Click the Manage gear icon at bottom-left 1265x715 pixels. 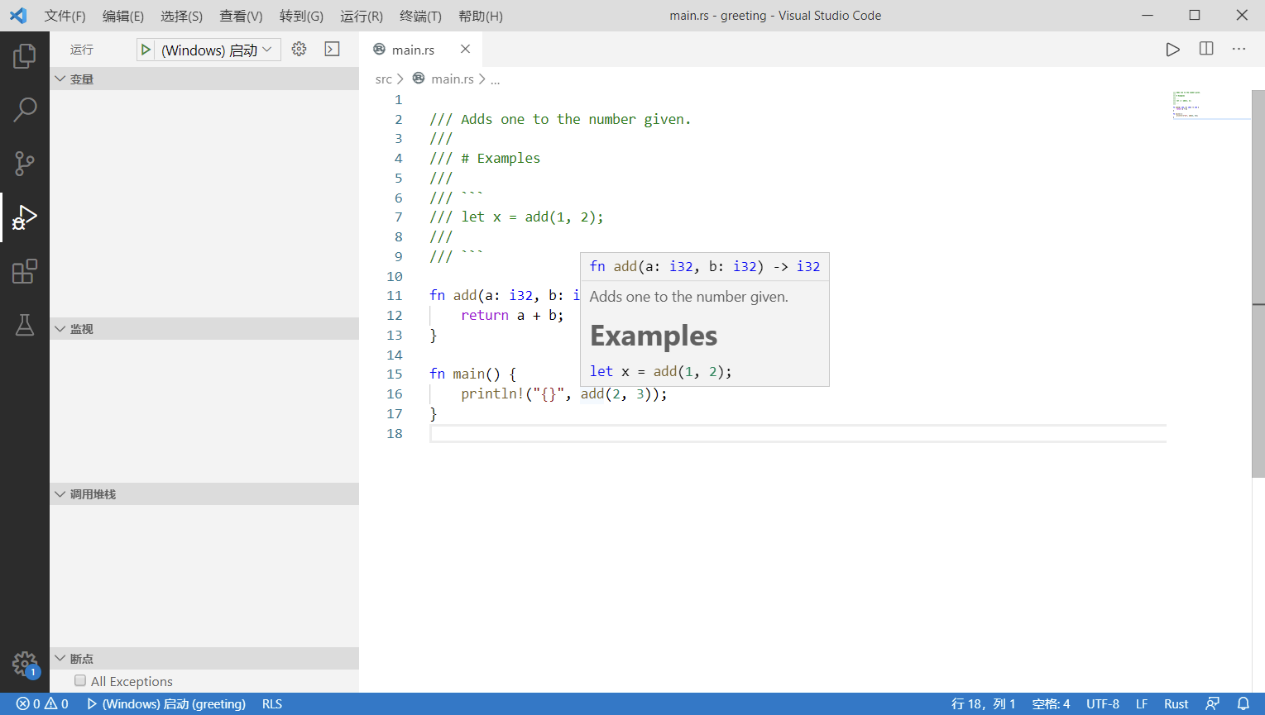(24, 664)
